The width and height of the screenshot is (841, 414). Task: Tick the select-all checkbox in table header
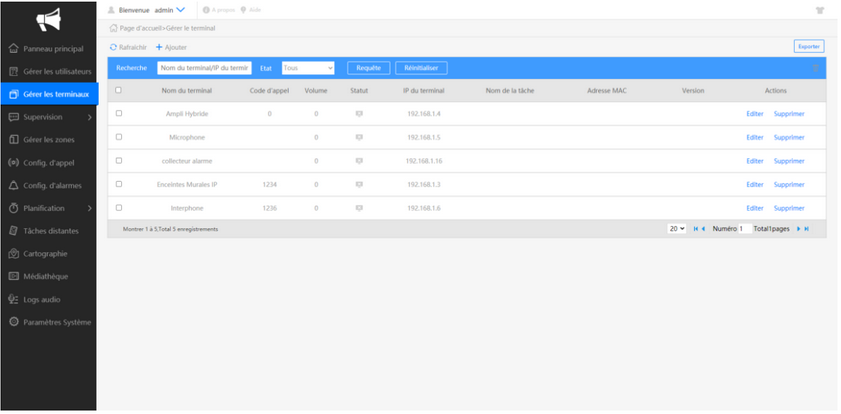(119, 90)
